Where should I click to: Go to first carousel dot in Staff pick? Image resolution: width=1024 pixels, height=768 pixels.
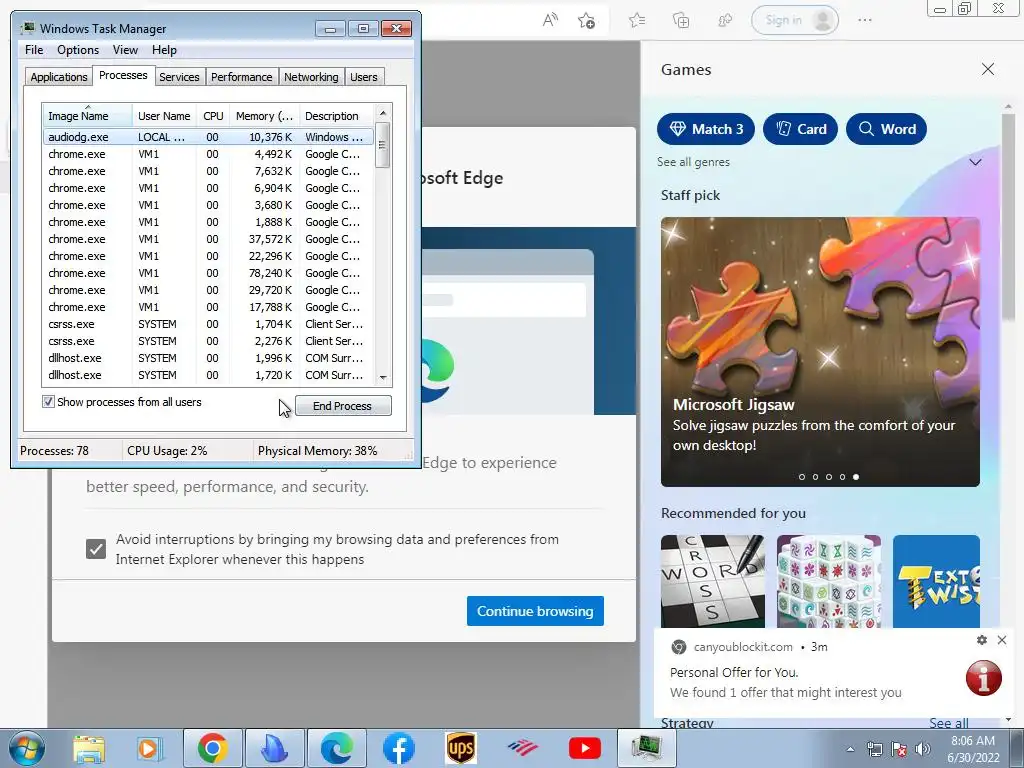pyautogui.click(x=802, y=477)
